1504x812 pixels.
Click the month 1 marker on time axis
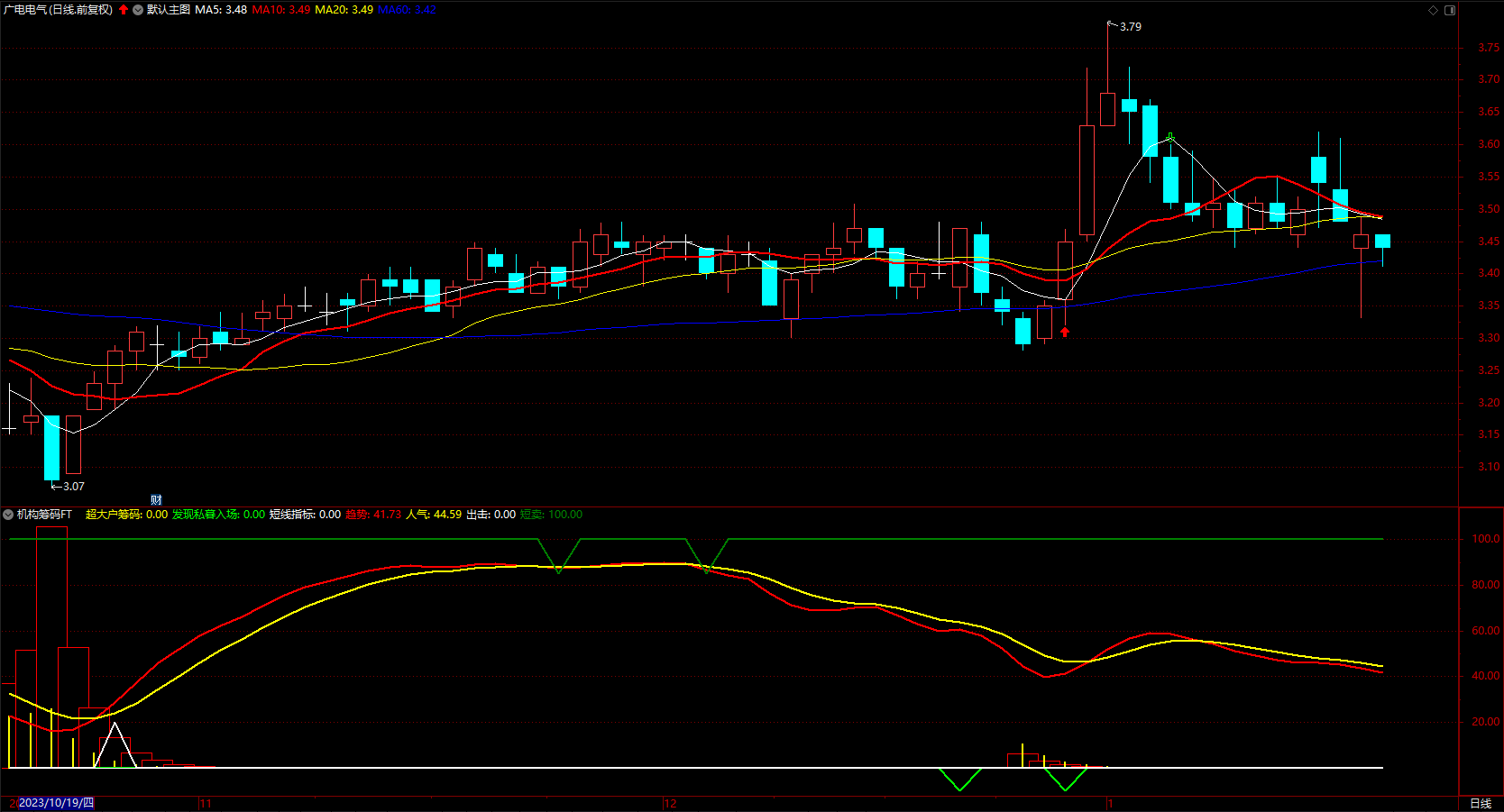tap(1111, 804)
